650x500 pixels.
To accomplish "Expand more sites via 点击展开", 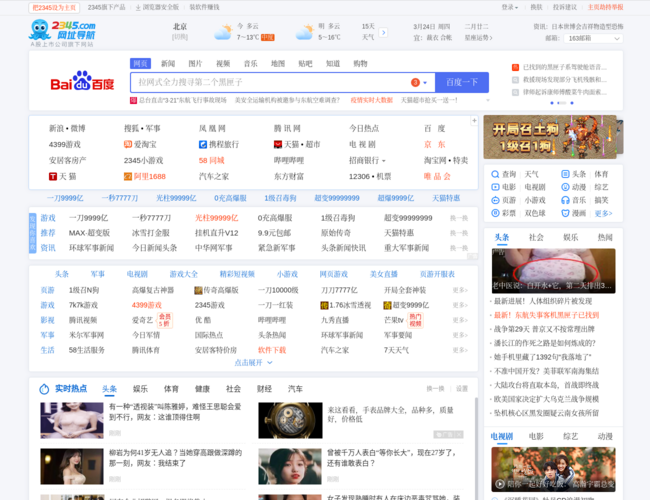I will (253, 363).
